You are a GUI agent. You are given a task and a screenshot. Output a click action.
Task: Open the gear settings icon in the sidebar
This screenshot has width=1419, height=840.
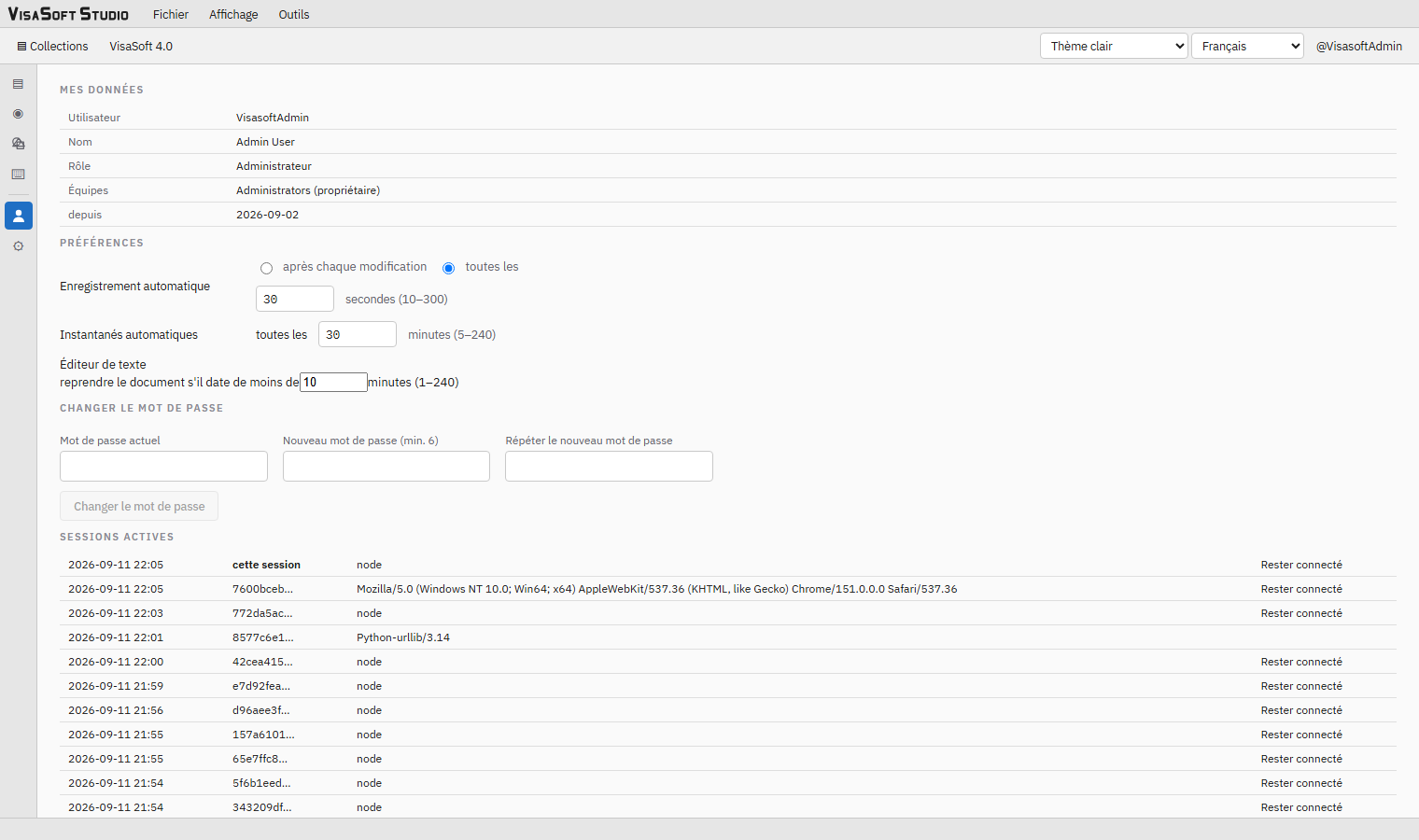click(18, 246)
